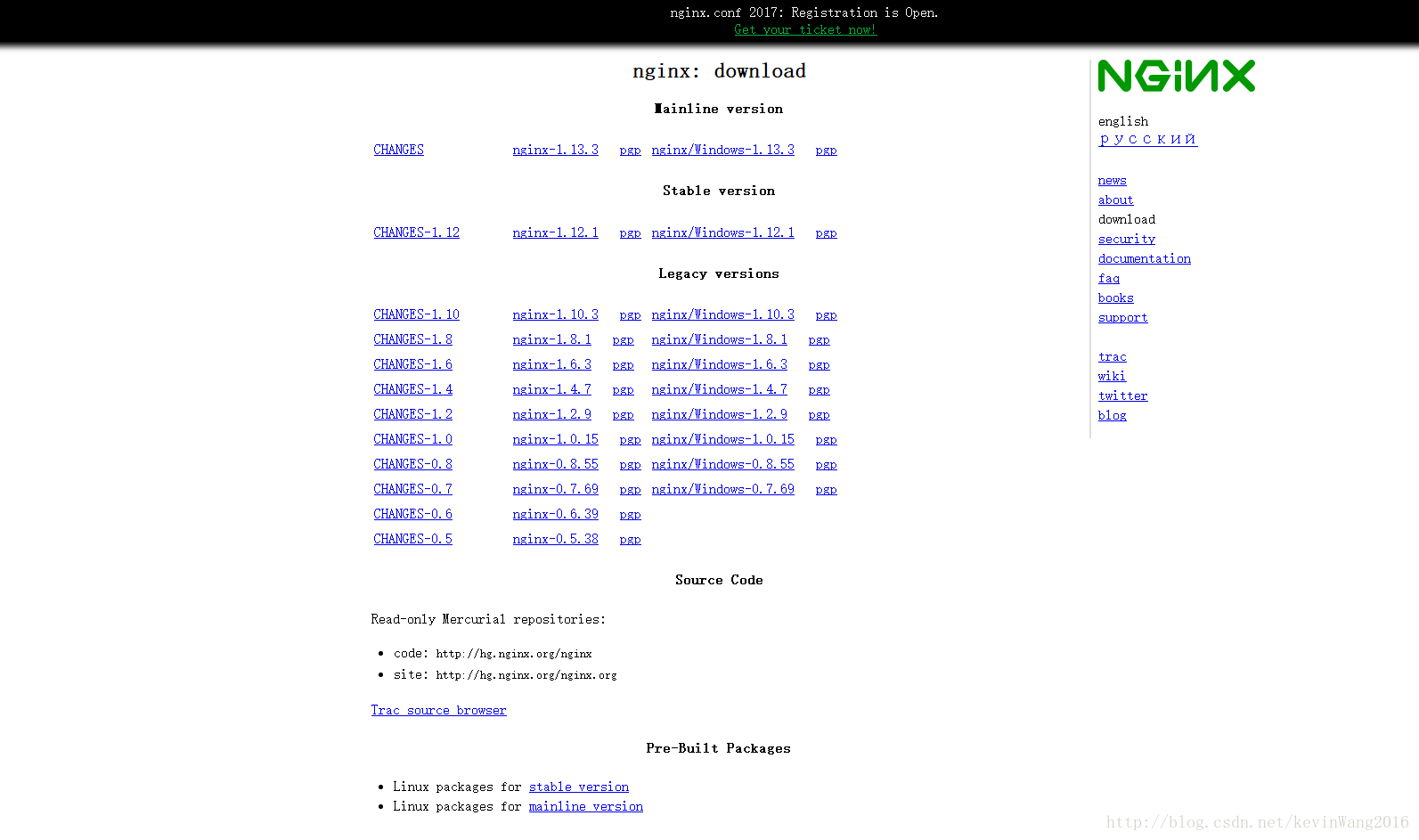Viewport: 1419px width, 840px height.
Task: Open CHANGES-0.7 link
Action: [x=412, y=489]
